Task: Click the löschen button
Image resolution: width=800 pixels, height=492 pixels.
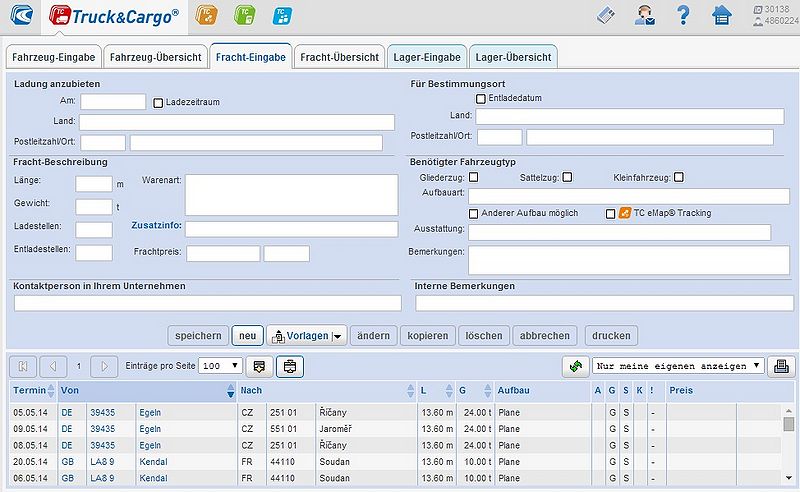Action: (x=484, y=336)
